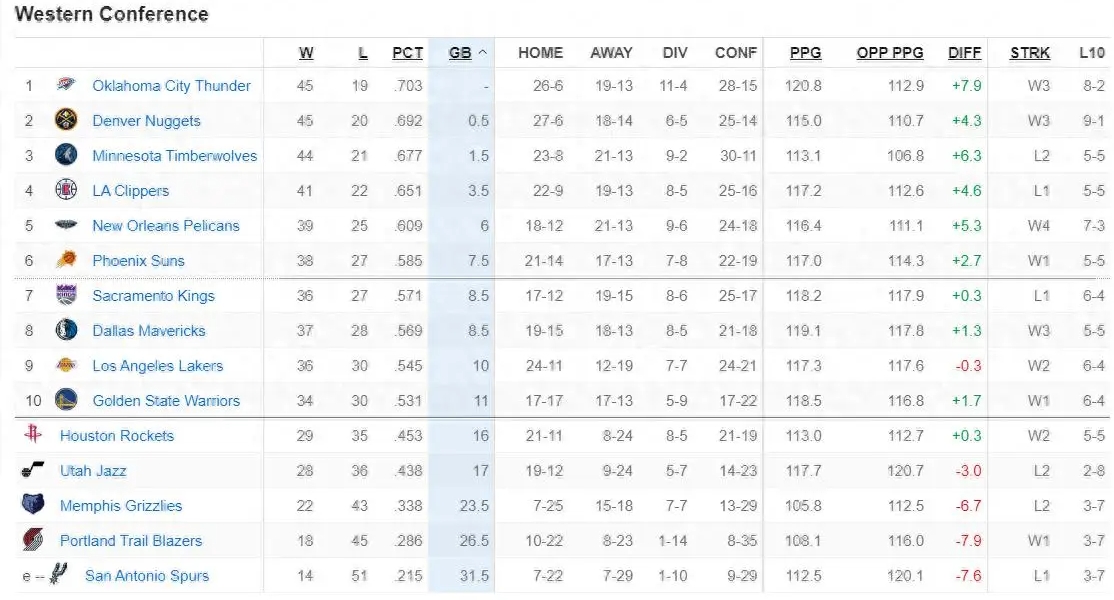Image resolution: width=1114 pixels, height=600 pixels.
Task: Click the Oklahoma City Thunder logo
Action: [x=65, y=85]
